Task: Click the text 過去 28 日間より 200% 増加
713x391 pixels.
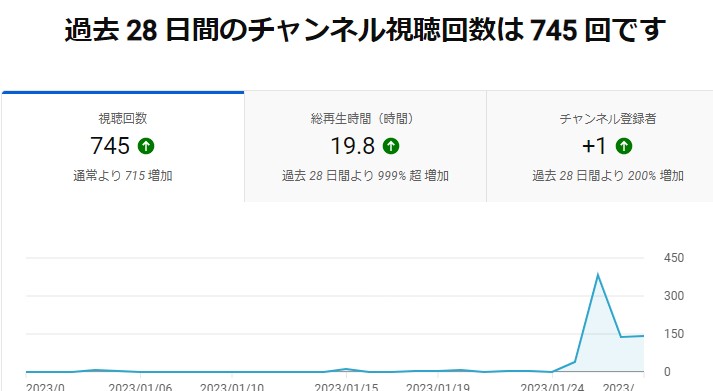Action: [608, 175]
